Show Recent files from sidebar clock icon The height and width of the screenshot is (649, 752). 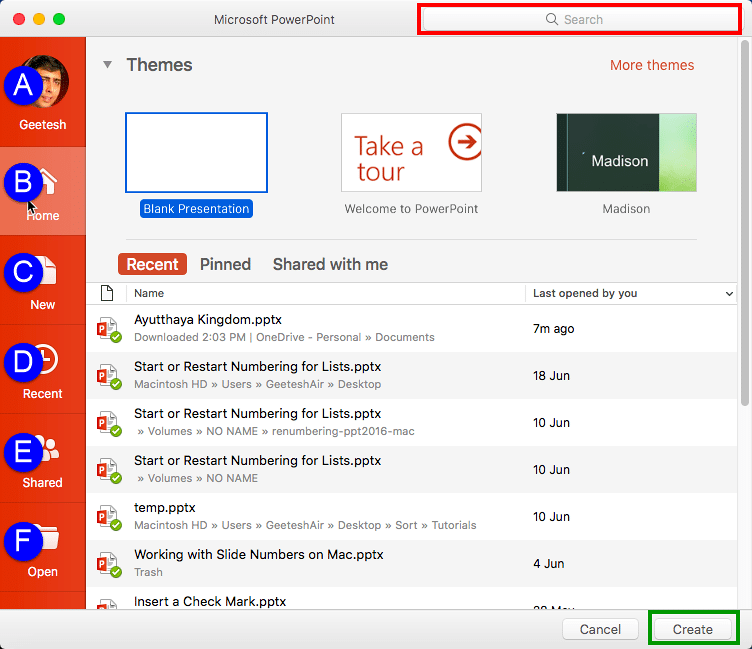point(44,361)
